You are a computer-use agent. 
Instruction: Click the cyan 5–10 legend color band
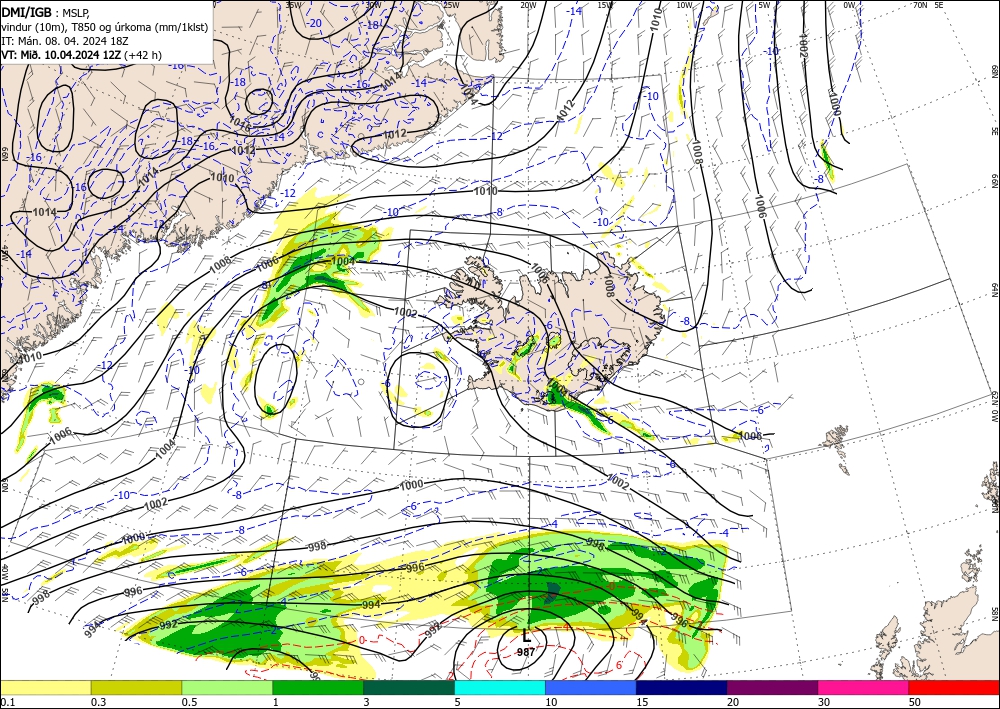[x=500, y=687]
